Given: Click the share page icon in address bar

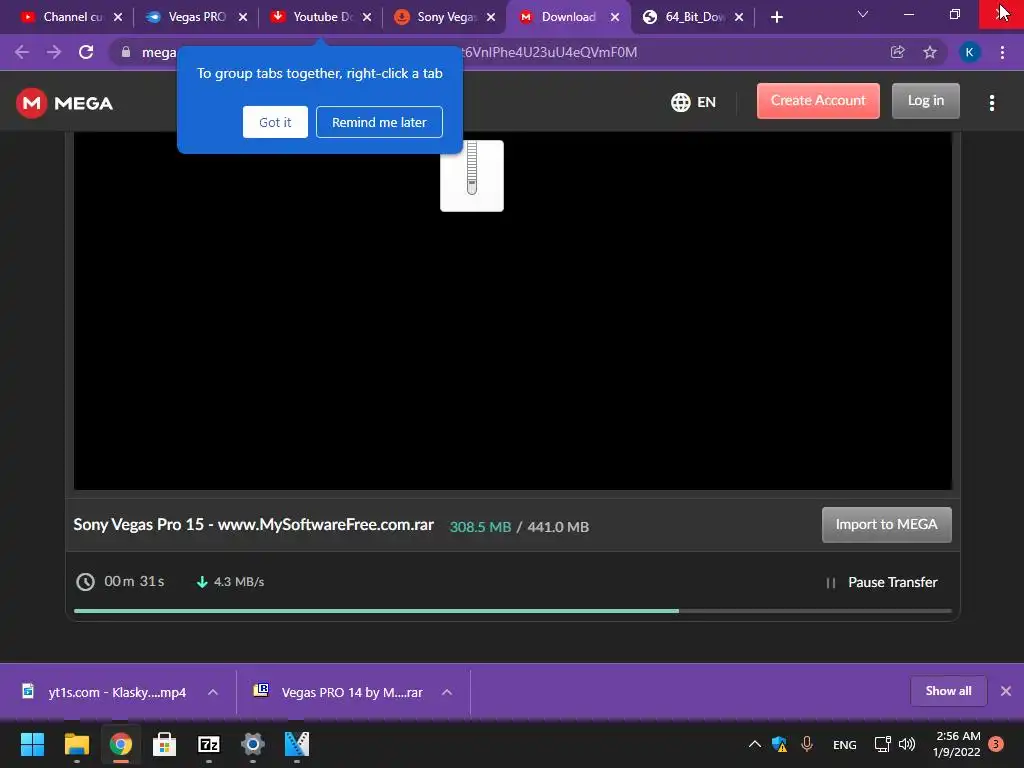Looking at the screenshot, I should click(897, 52).
